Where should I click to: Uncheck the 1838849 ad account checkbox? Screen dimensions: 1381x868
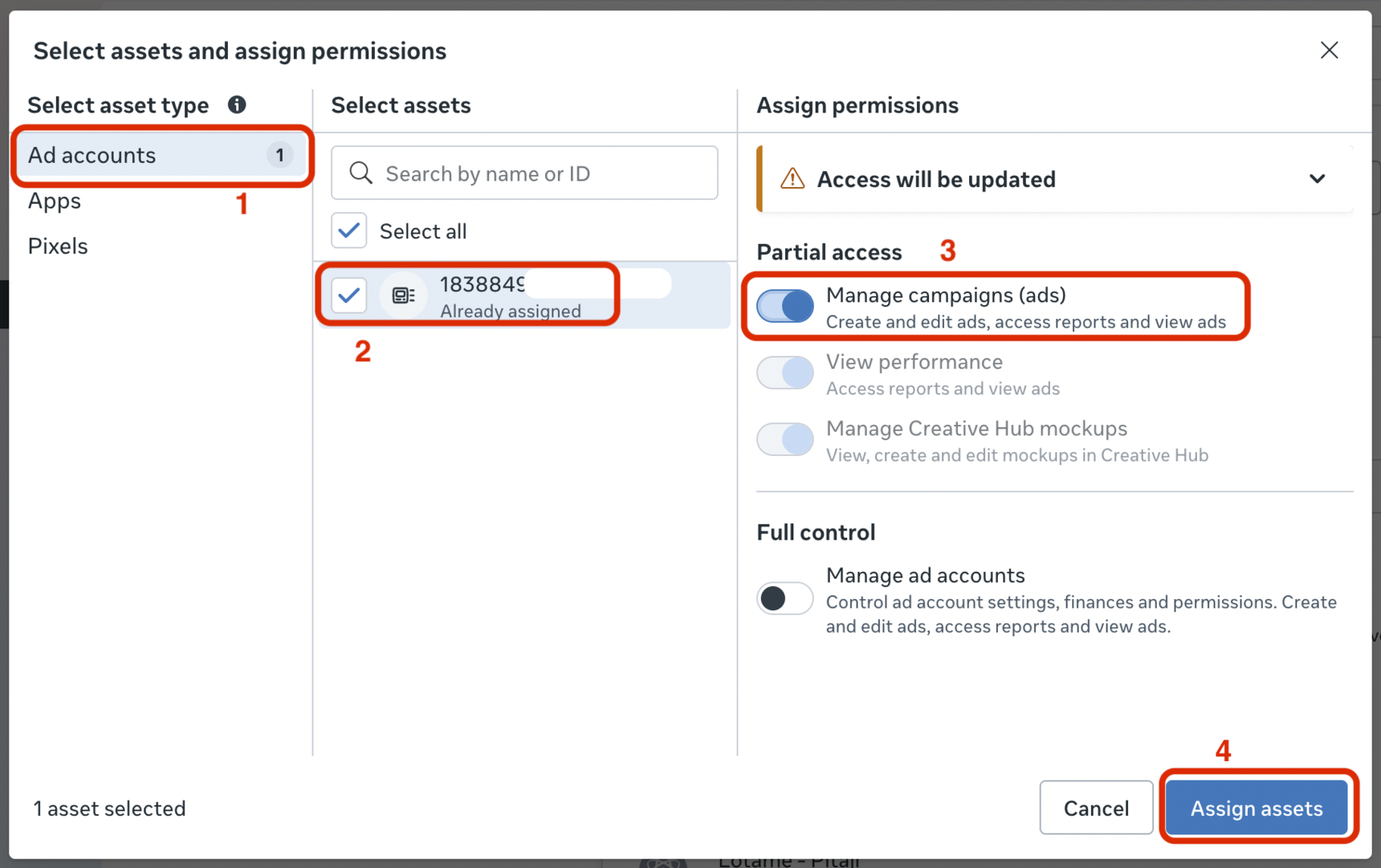click(x=349, y=295)
